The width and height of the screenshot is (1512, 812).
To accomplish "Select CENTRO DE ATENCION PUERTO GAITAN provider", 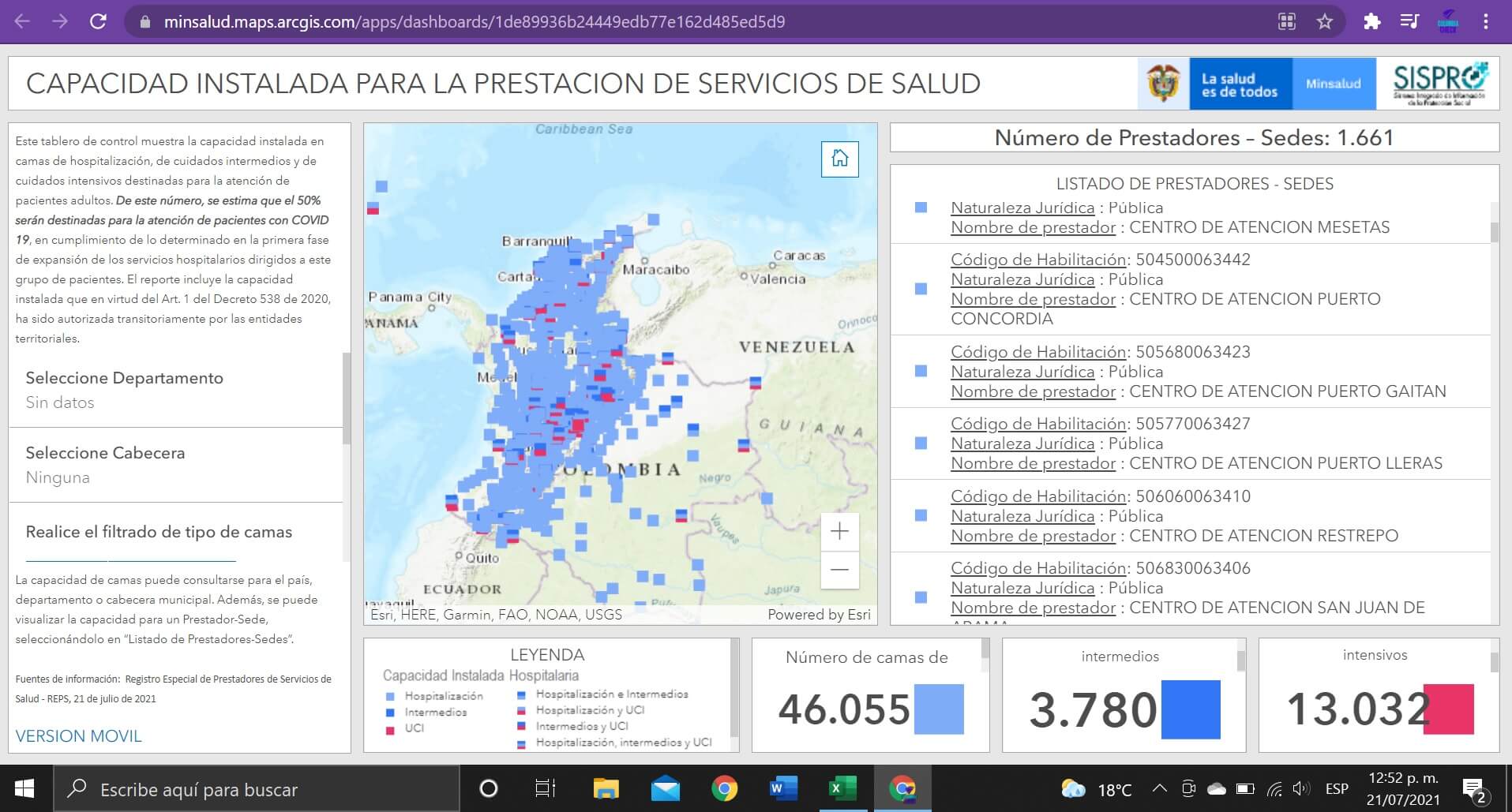I will tap(1191, 372).
